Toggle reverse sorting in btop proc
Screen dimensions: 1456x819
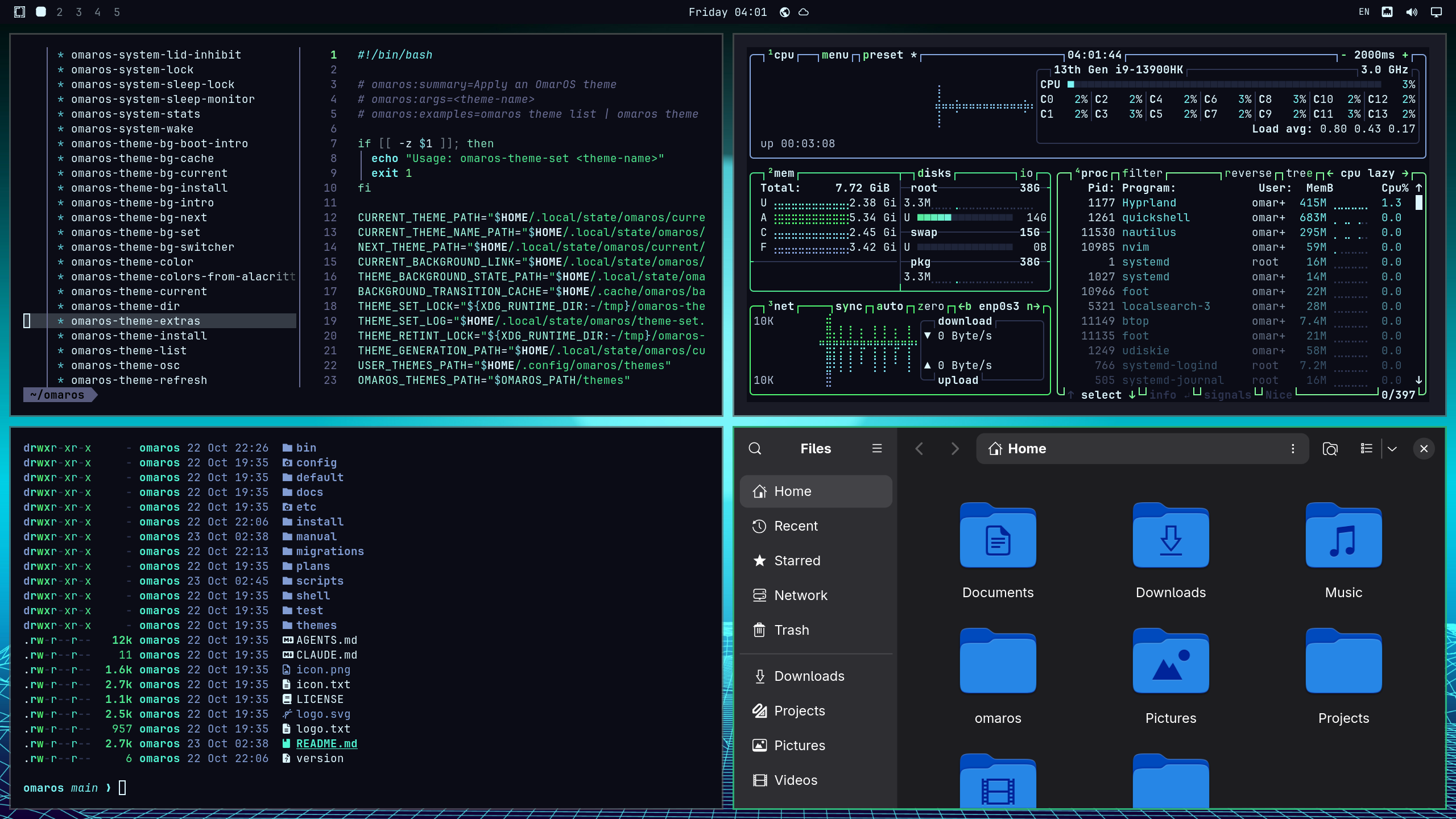click(1248, 173)
